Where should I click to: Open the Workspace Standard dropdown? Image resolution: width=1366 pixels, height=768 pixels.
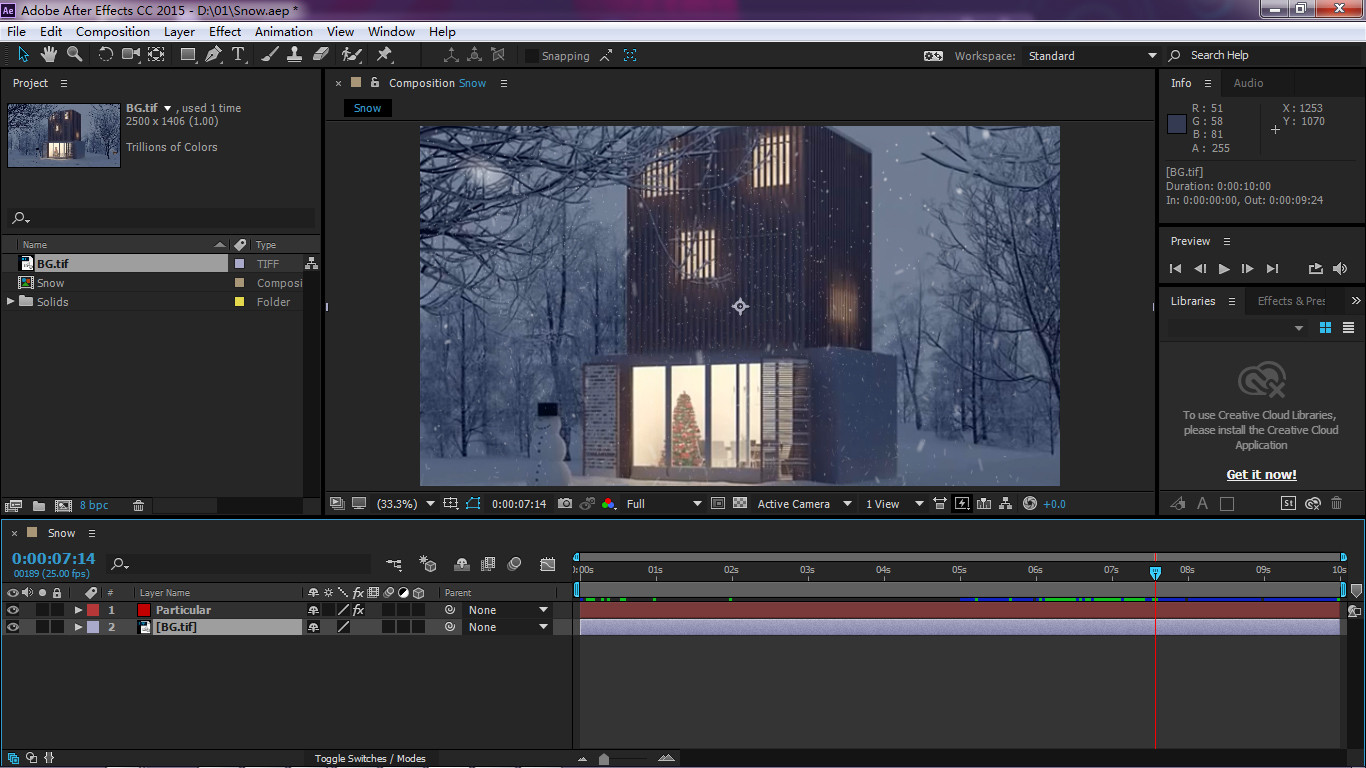(x=1092, y=56)
